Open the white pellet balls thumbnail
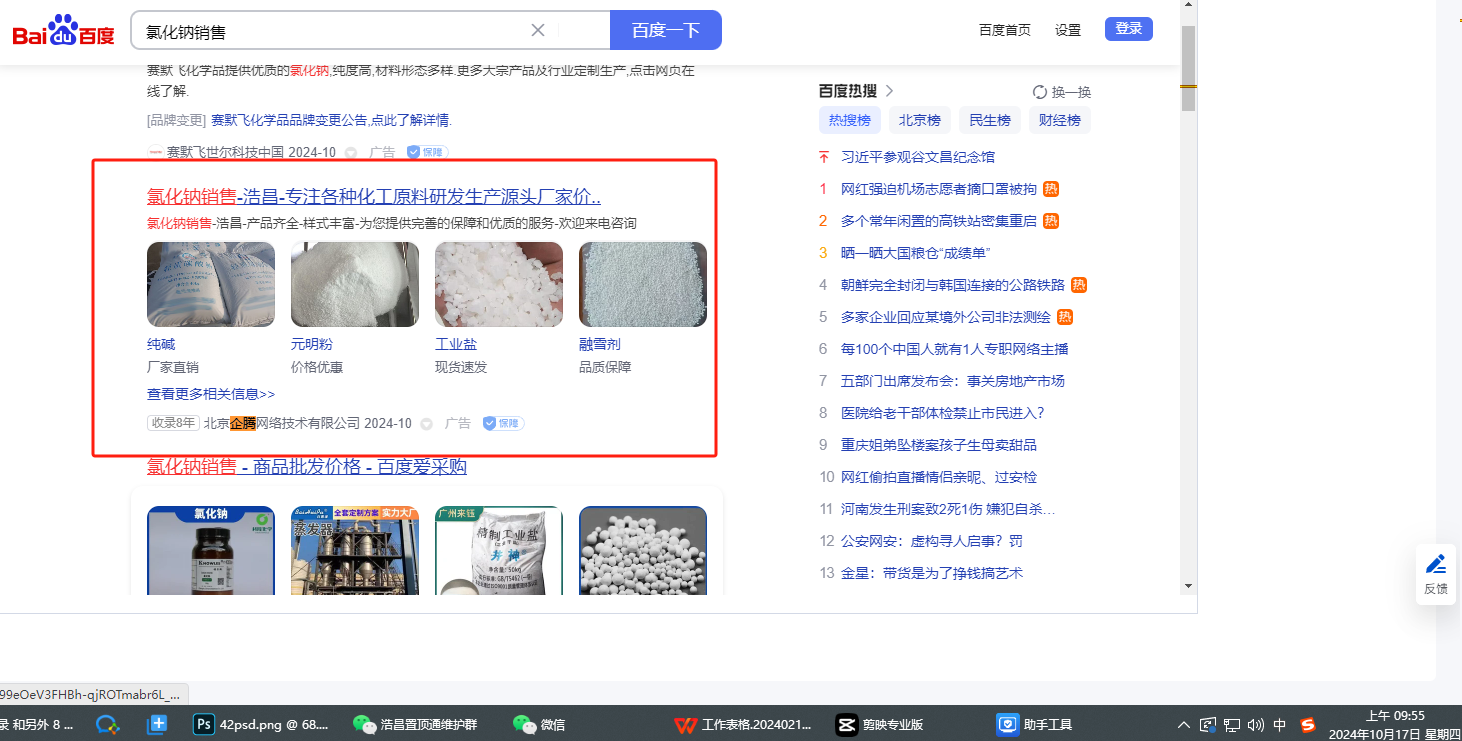The width and height of the screenshot is (1462, 741). [643, 550]
